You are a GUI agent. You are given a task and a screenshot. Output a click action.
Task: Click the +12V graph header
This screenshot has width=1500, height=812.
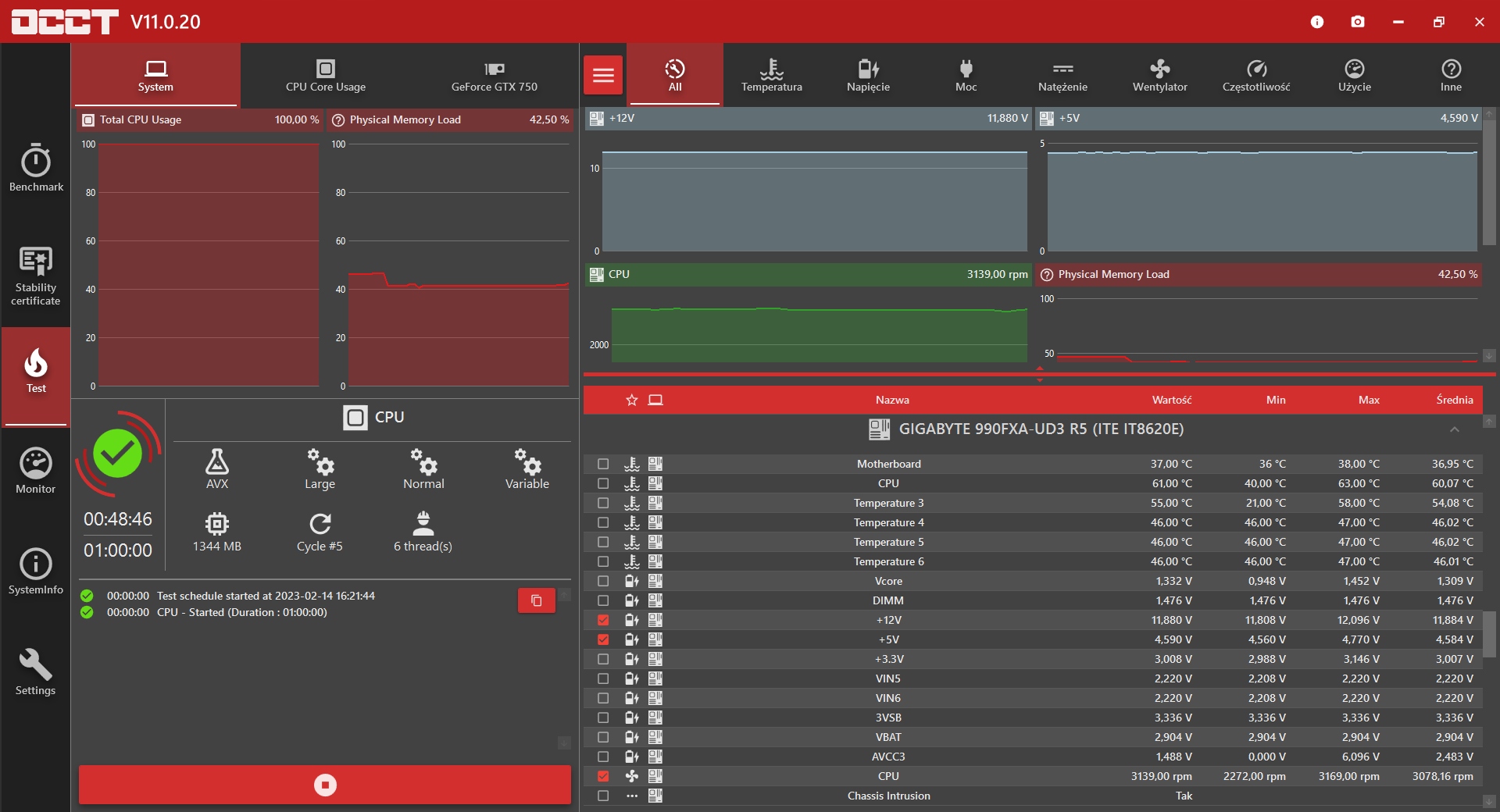click(x=809, y=118)
